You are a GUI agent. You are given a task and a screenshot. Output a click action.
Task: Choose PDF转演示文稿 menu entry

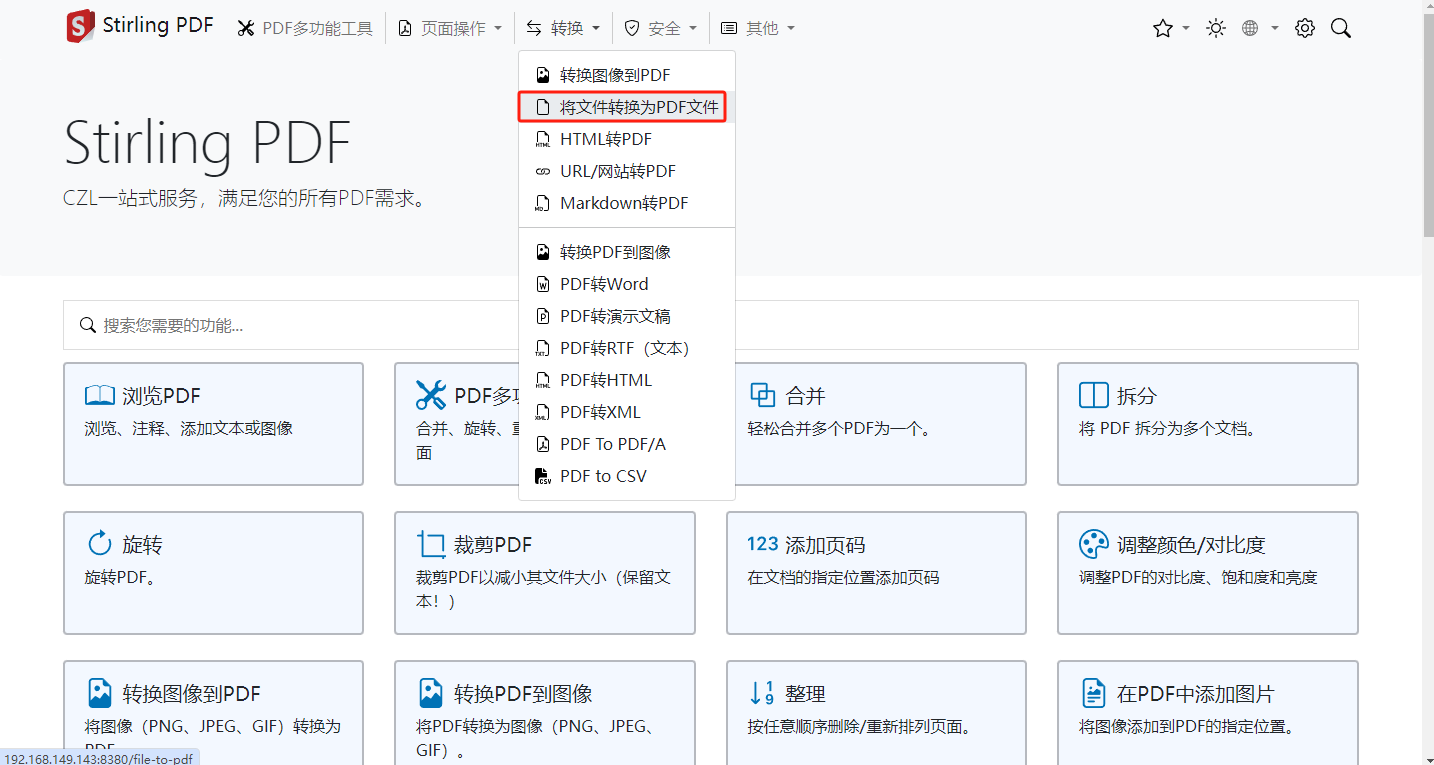(627, 316)
